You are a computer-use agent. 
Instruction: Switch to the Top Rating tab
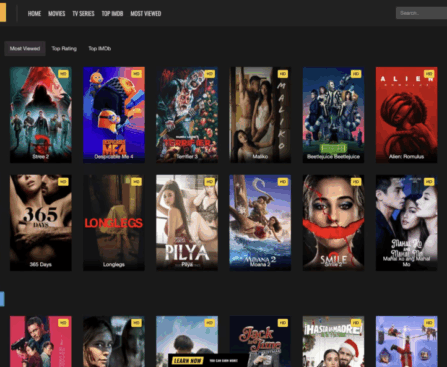64,48
